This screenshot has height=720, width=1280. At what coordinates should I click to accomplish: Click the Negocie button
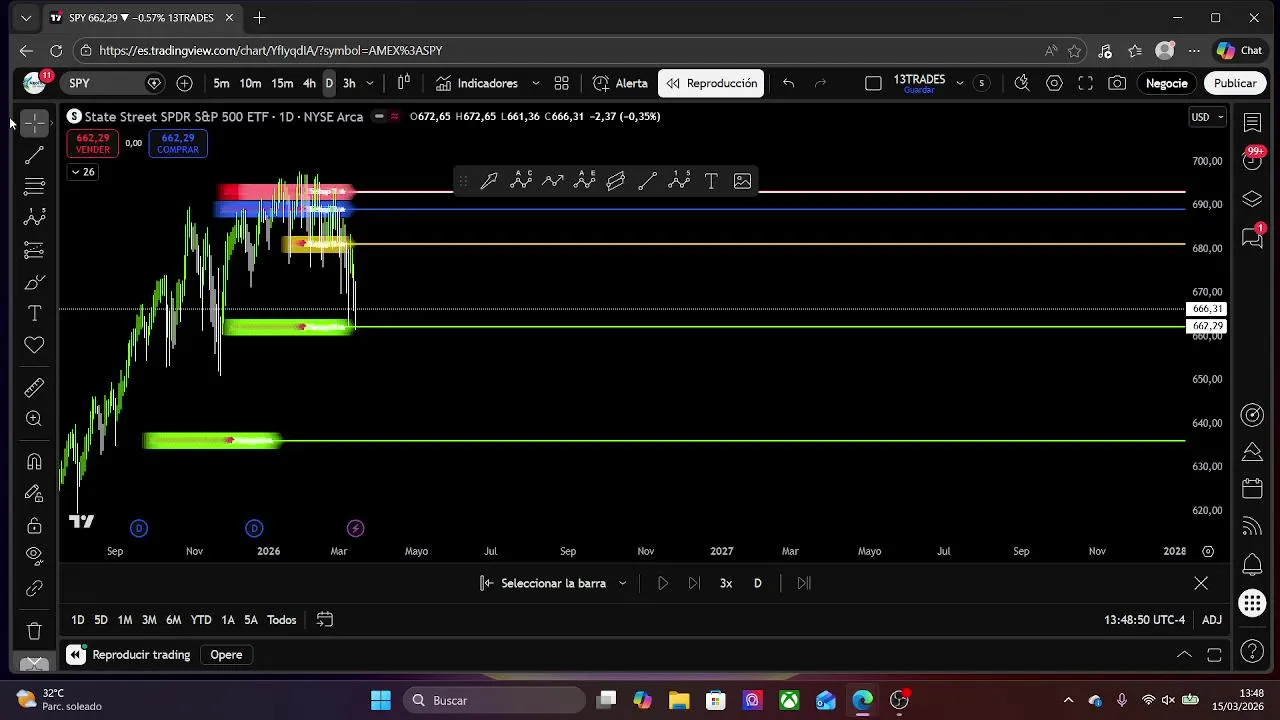[1166, 83]
